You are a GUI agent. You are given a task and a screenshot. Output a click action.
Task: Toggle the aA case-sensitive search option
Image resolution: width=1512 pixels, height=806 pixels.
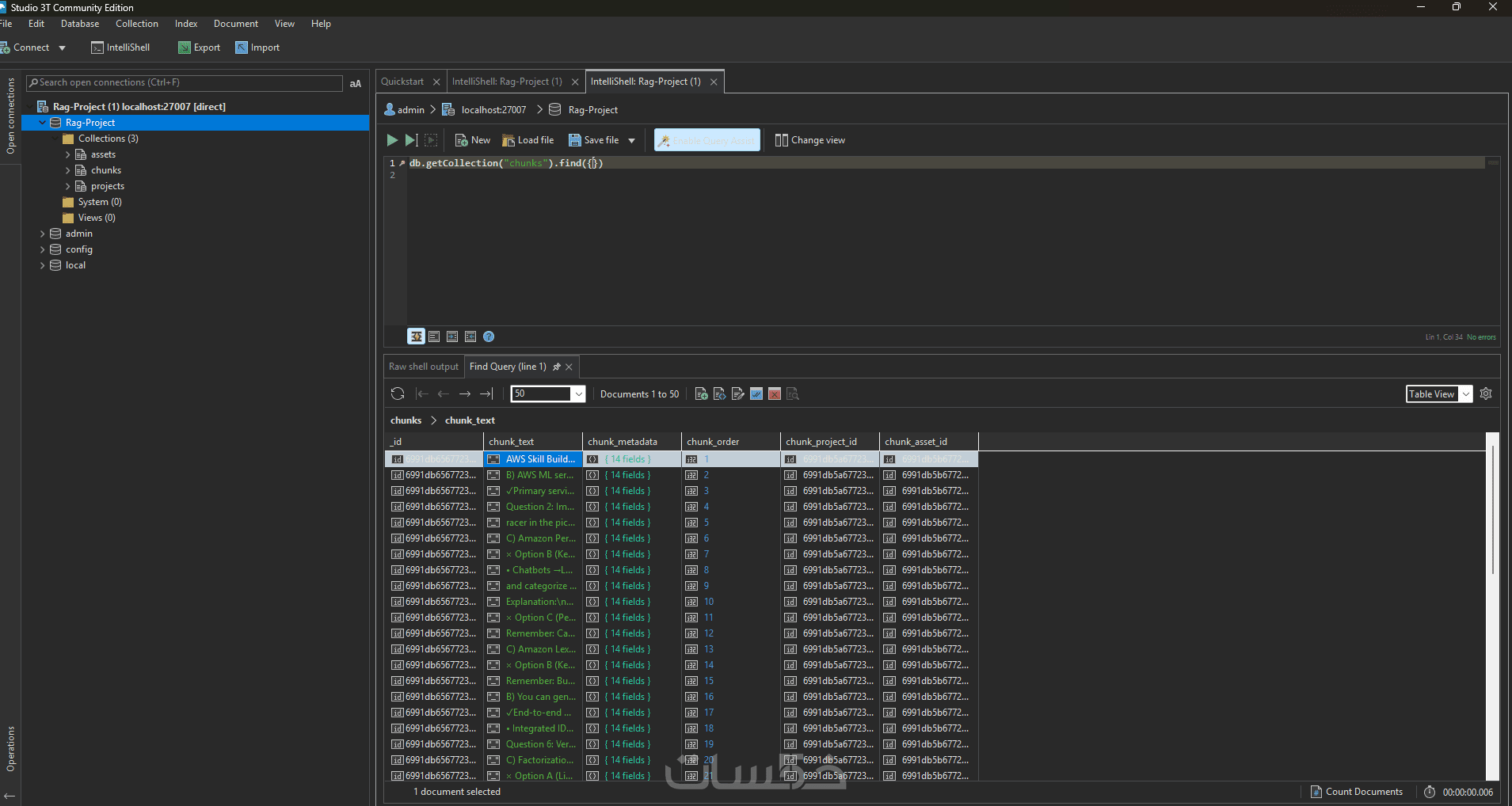[356, 83]
